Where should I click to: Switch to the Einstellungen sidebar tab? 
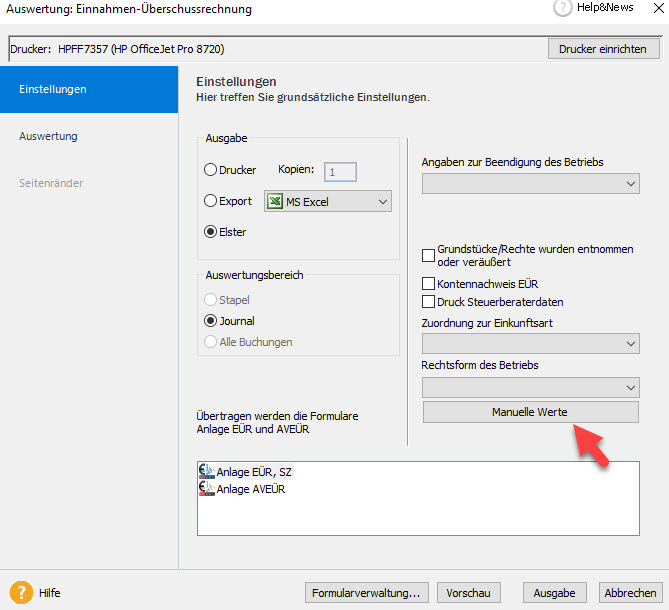pyautogui.click(x=89, y=89)
